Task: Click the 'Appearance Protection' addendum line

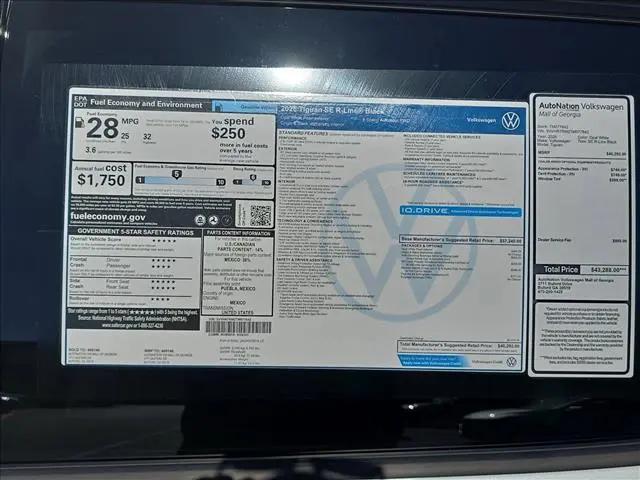Action: [582, 169]
